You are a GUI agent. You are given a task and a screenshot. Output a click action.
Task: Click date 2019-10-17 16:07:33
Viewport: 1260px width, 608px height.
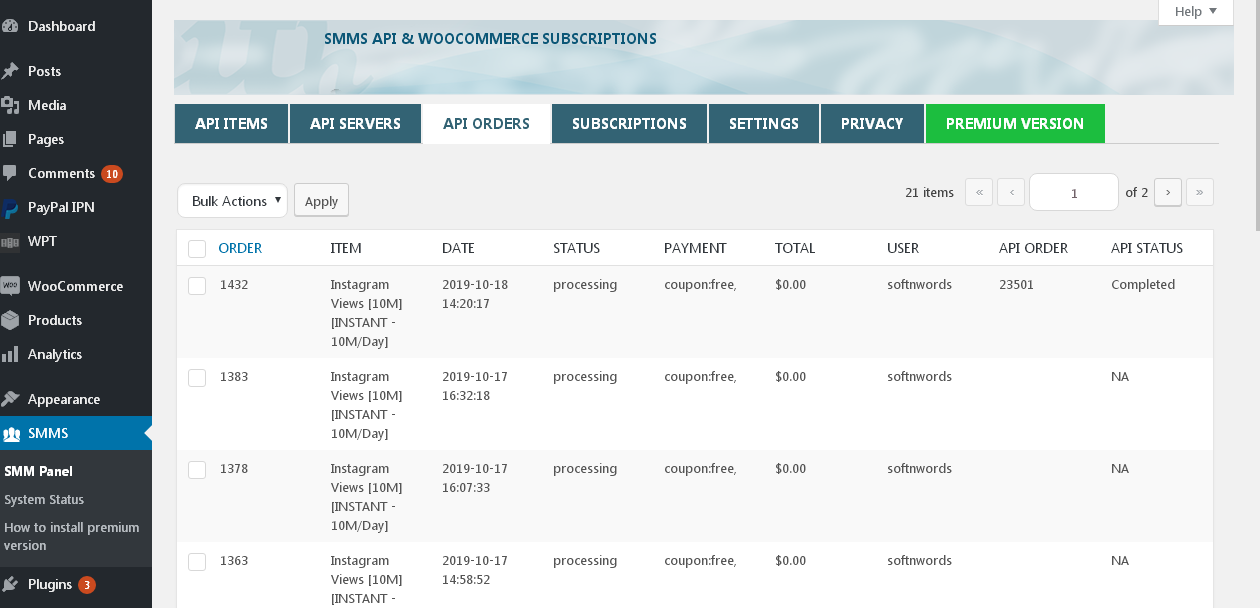click(475, 478)
